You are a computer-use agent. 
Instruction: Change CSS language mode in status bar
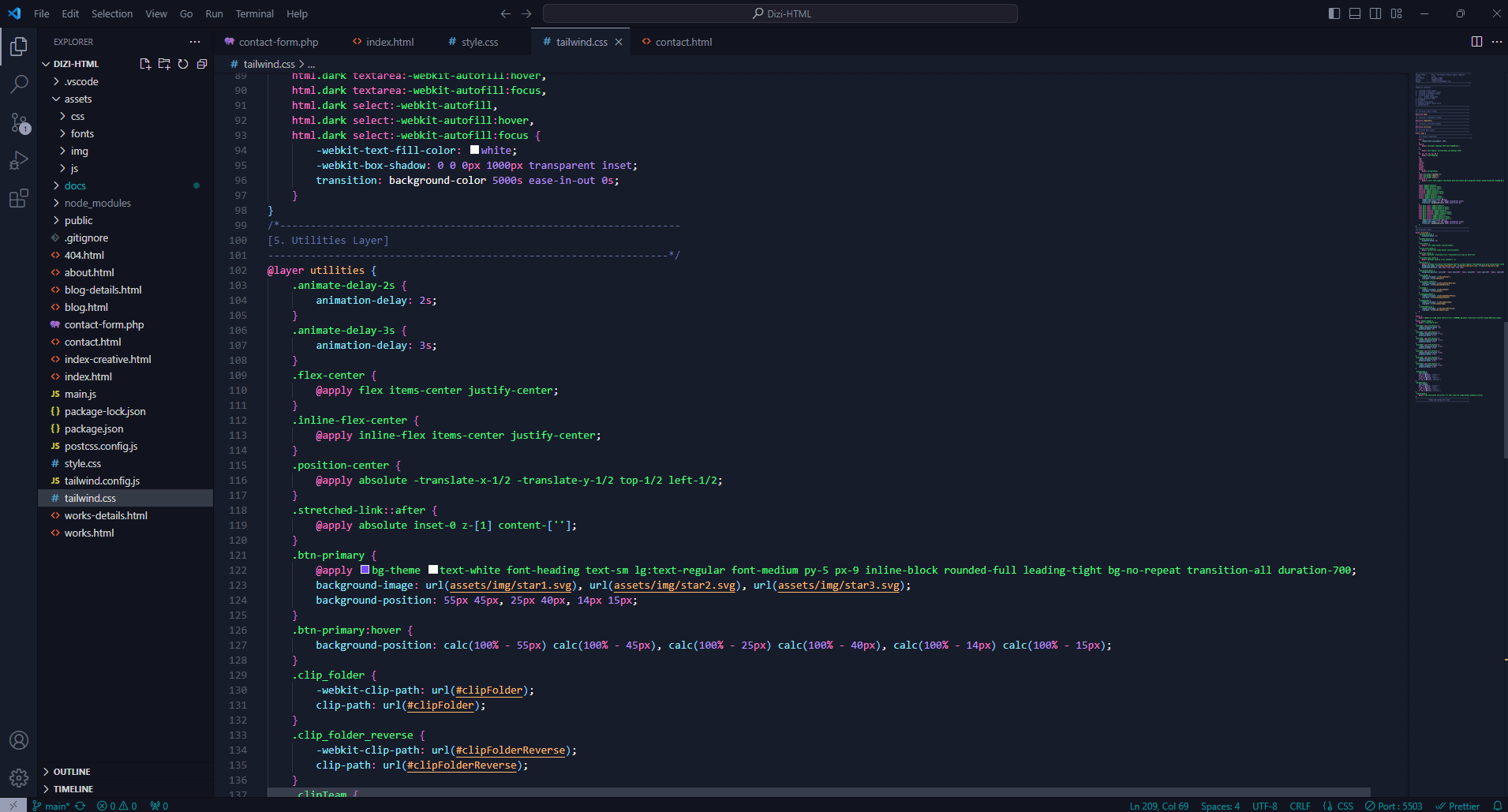point(1345,806)
